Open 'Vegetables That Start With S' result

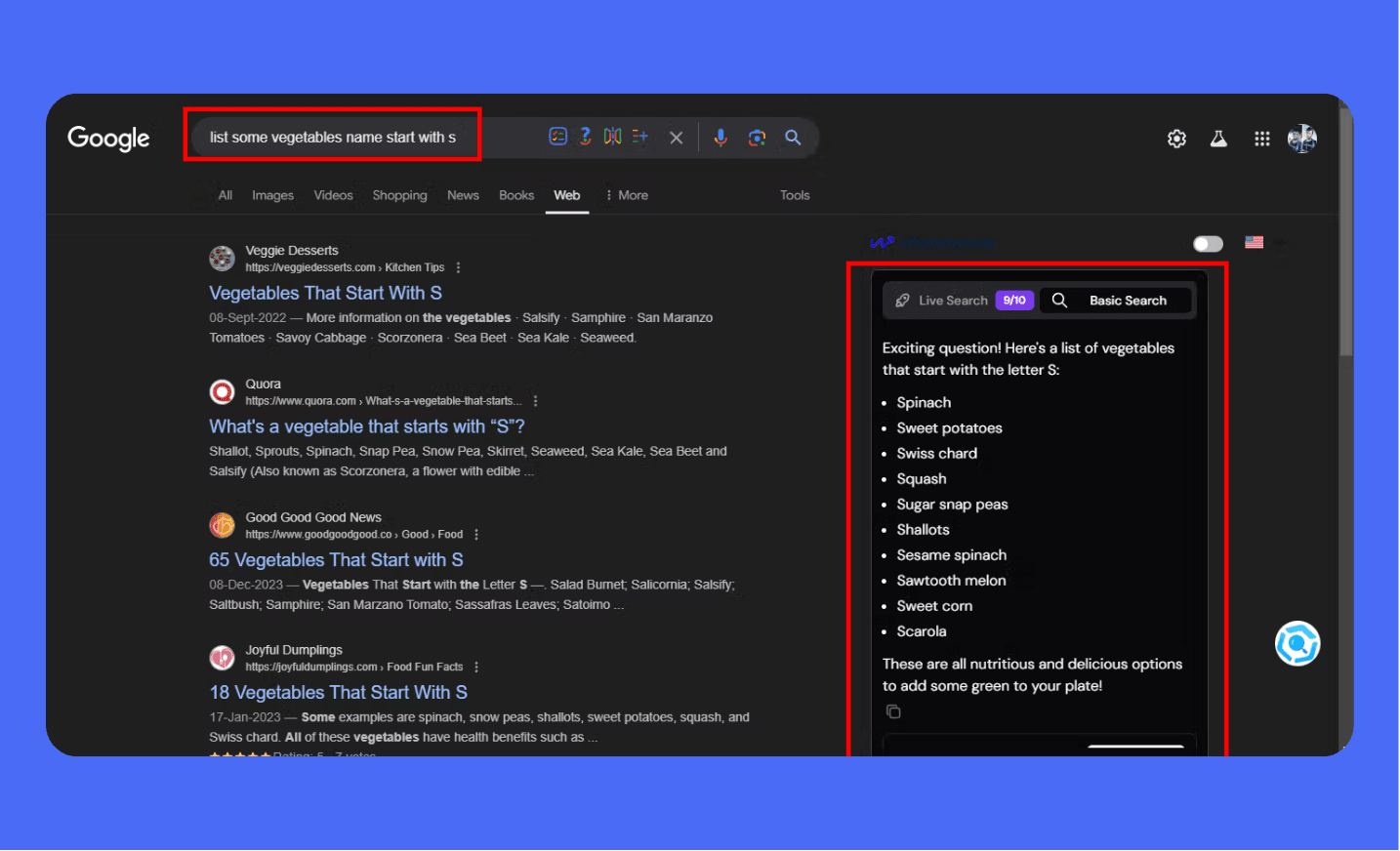click(x=325, y=293)
